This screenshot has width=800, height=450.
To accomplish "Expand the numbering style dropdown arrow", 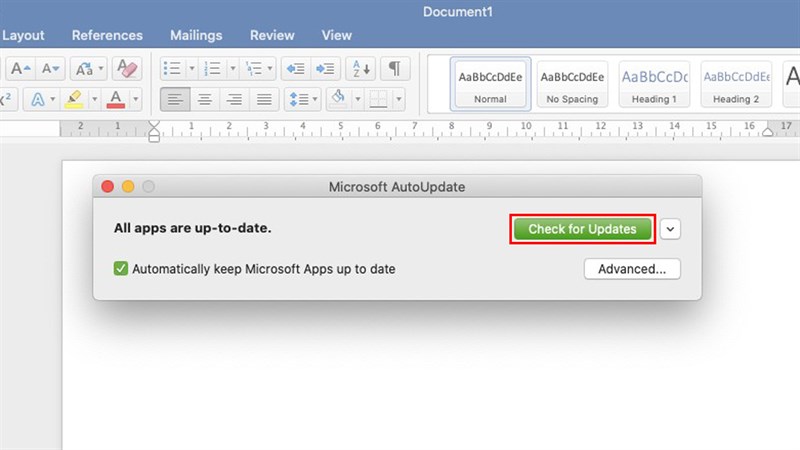I will coord(233,68).
